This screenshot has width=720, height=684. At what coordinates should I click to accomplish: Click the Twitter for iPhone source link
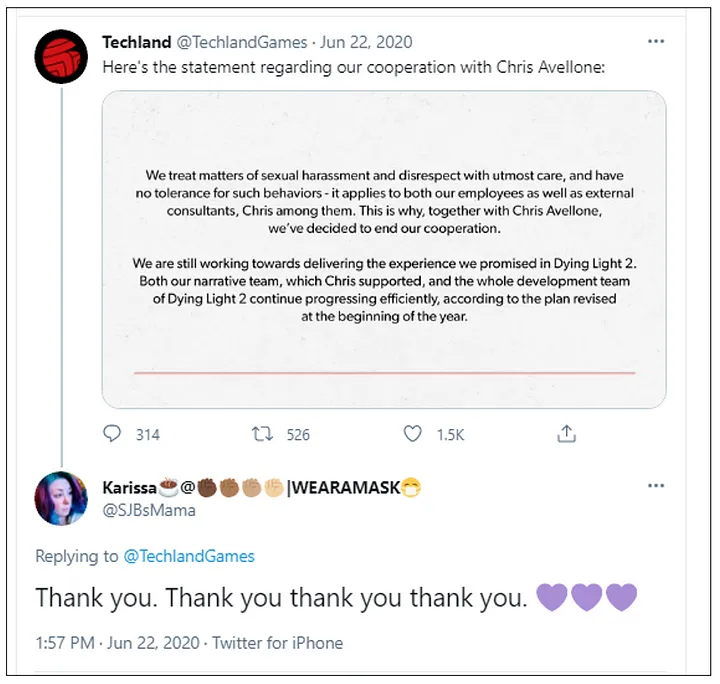point(277,643)
